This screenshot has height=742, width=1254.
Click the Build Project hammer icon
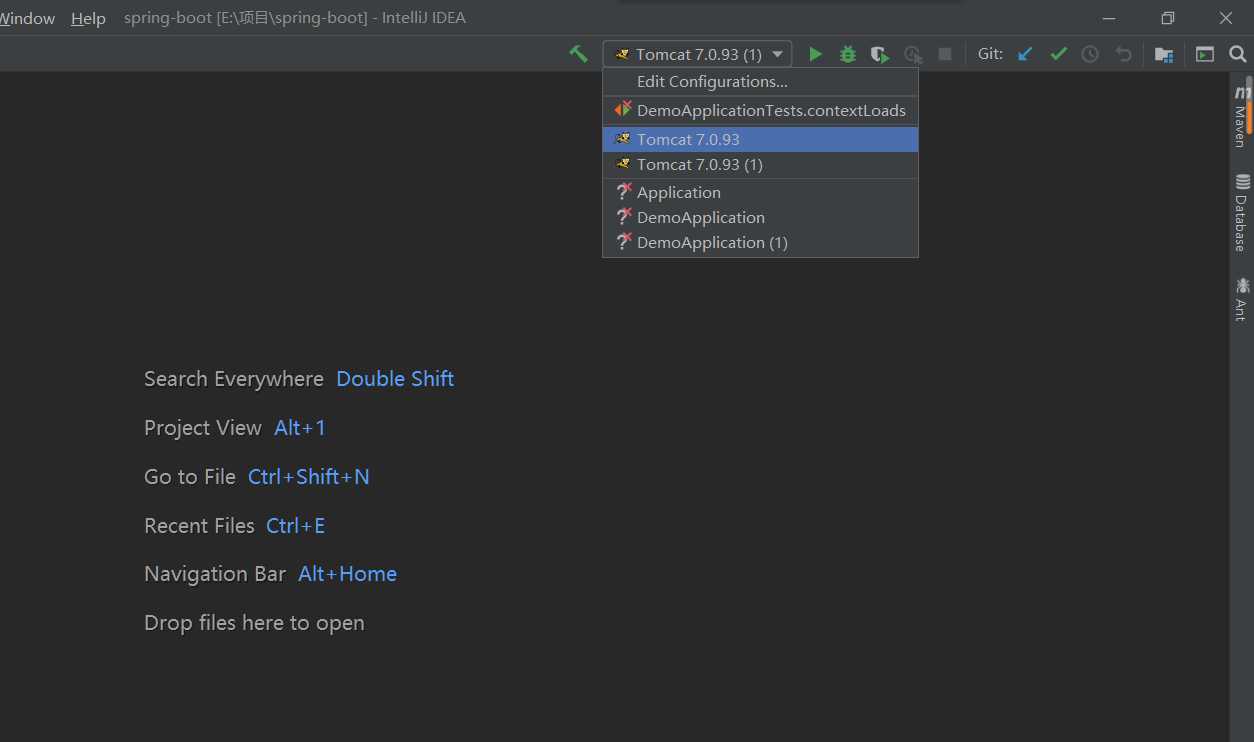[x=578, y=54]
